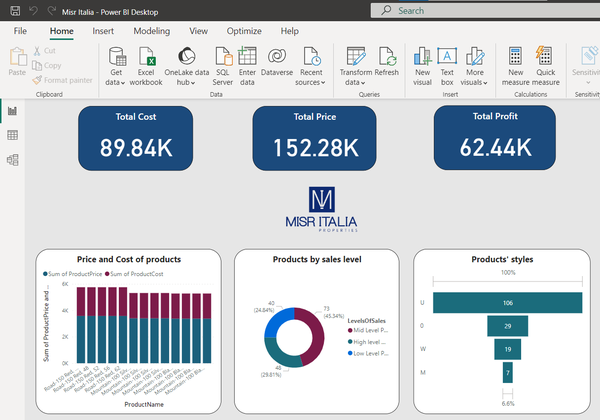Create a Quick measure
The width and height of the screenshot is (600, 420).
coord(546,65)
